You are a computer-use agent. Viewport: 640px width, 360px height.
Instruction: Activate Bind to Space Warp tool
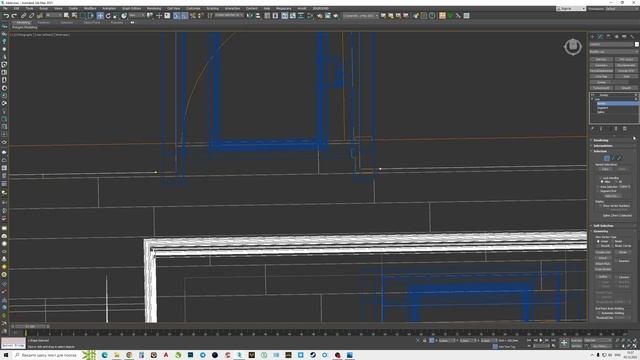pos(40,16)
